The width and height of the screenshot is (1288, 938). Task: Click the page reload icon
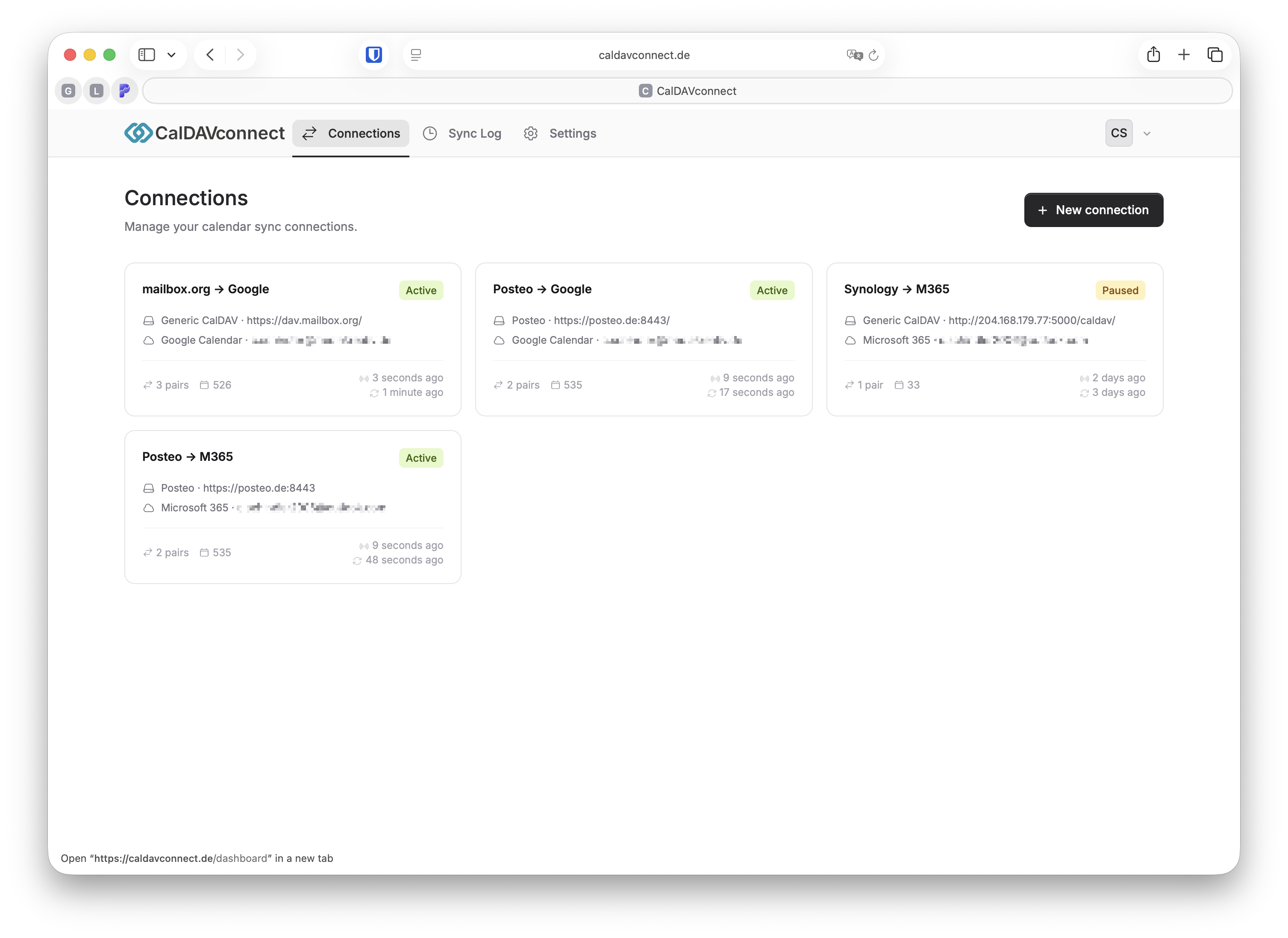click(873, 55)
